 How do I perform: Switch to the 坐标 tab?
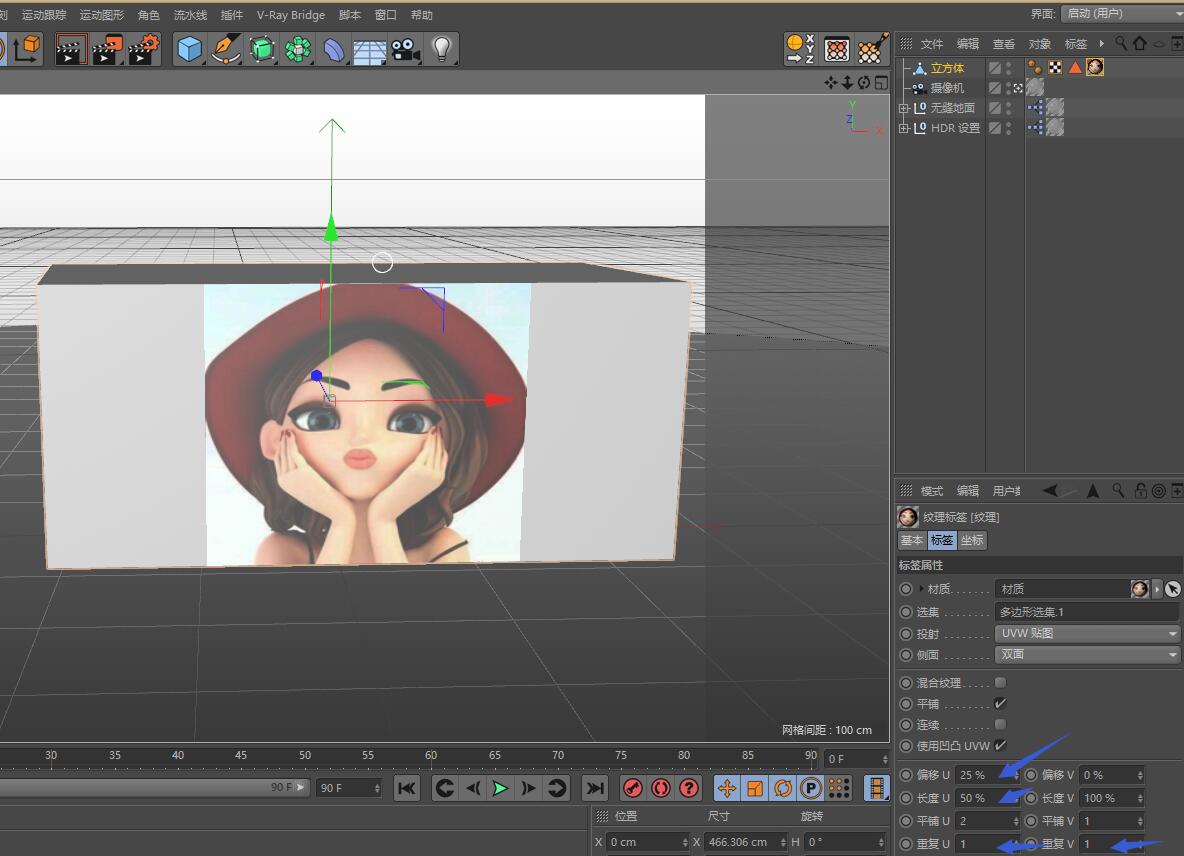point(972,540)
